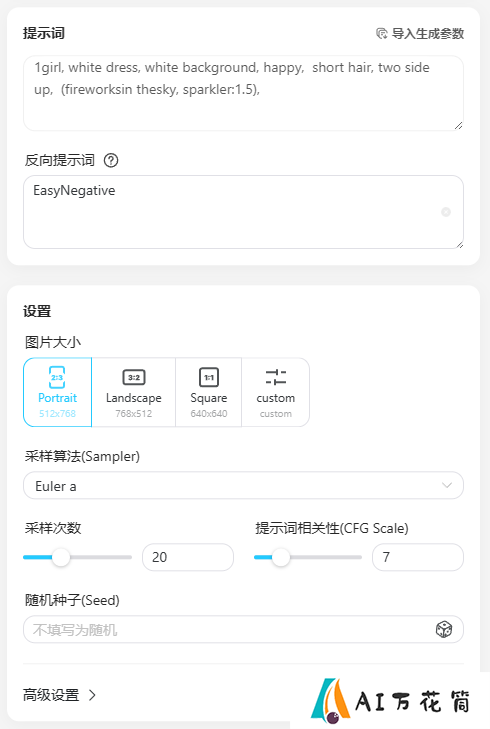Click the sampling steps field showing 20
The image size is (490, 729).
tap(188, 557)
